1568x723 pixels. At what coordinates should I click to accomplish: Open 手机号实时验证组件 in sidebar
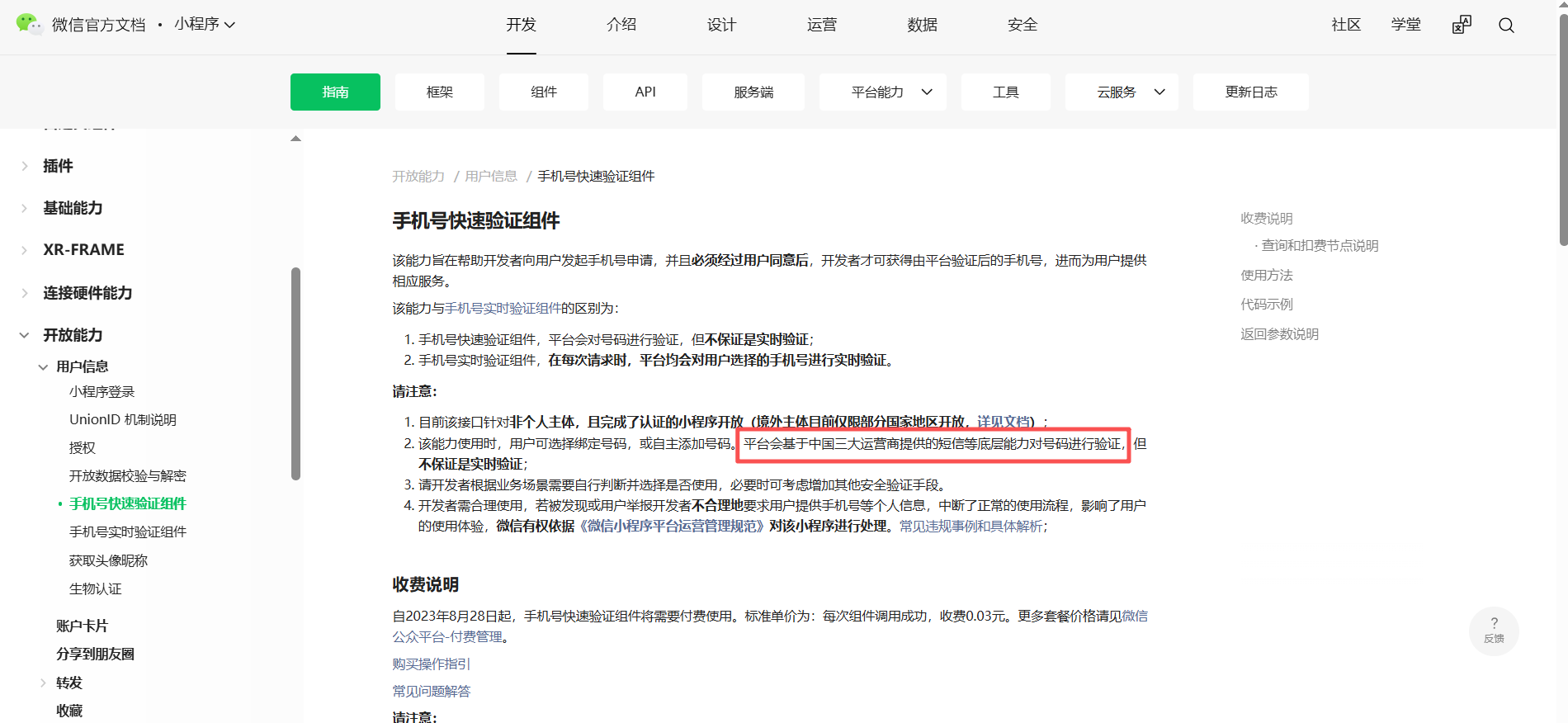[x=128, y=532]
